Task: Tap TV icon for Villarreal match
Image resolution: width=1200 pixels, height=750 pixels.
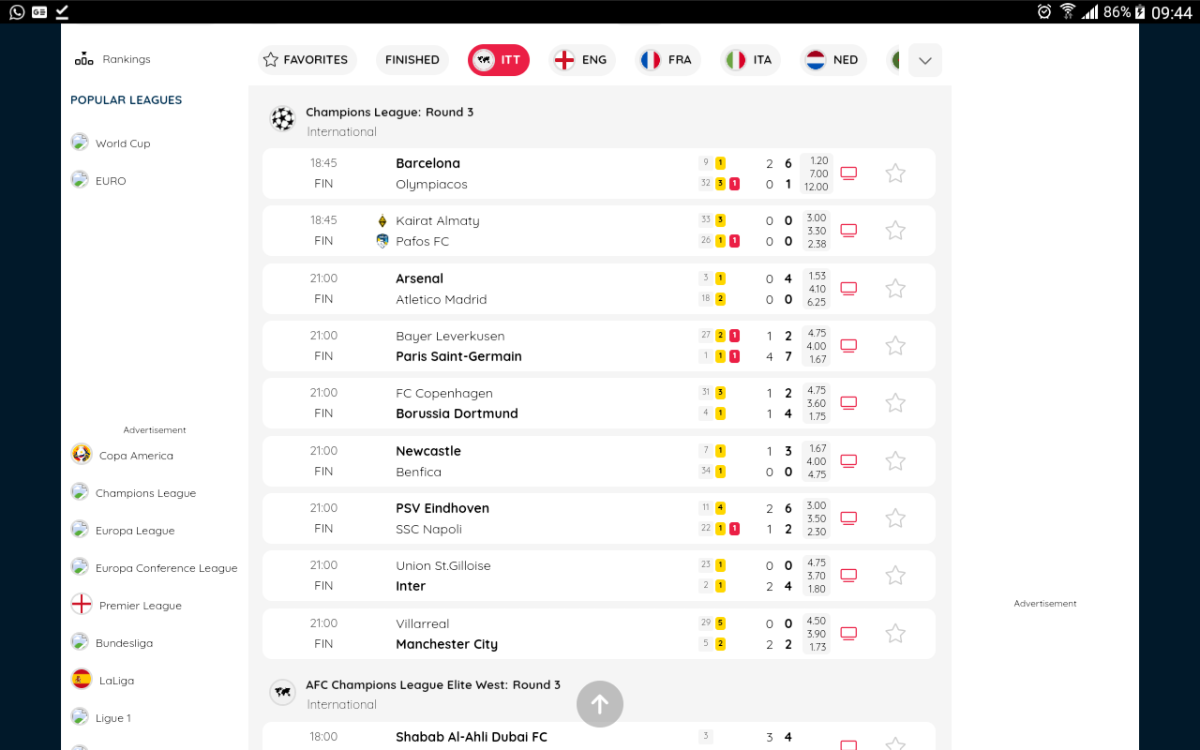Action: point(848,634)
